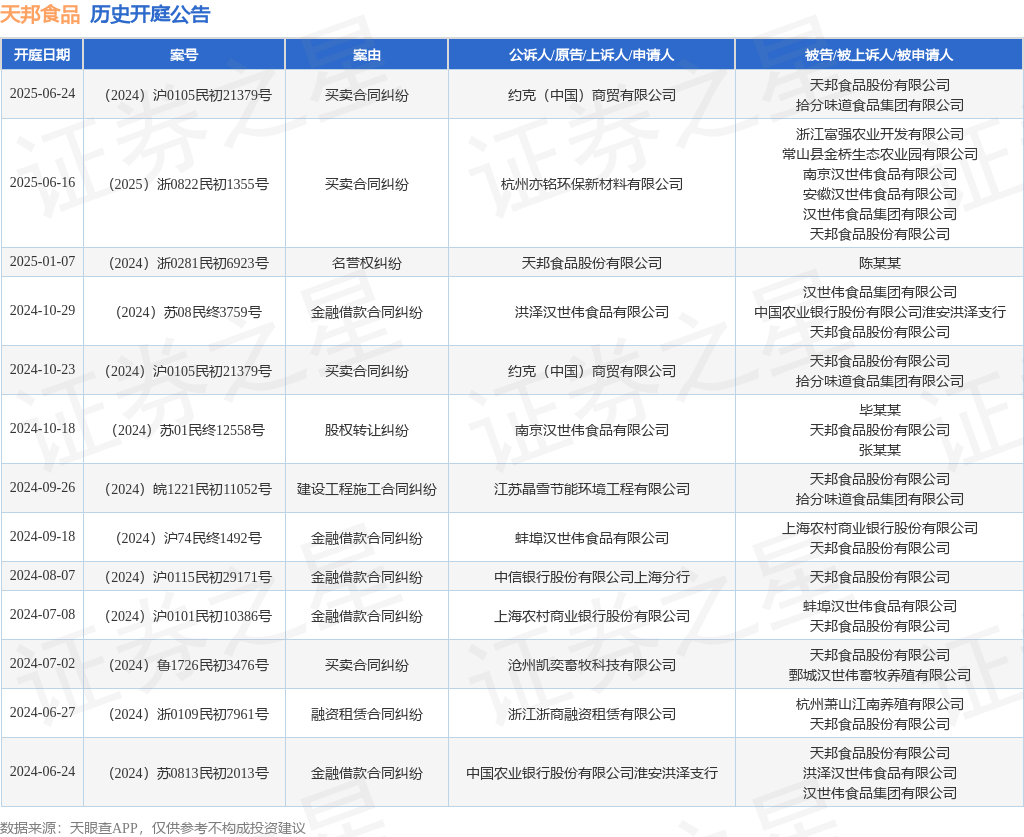Click date cell 2024-06-27
Image resolution: width=1024 pixels, height=837 pixels.
[x=42, y=712]
